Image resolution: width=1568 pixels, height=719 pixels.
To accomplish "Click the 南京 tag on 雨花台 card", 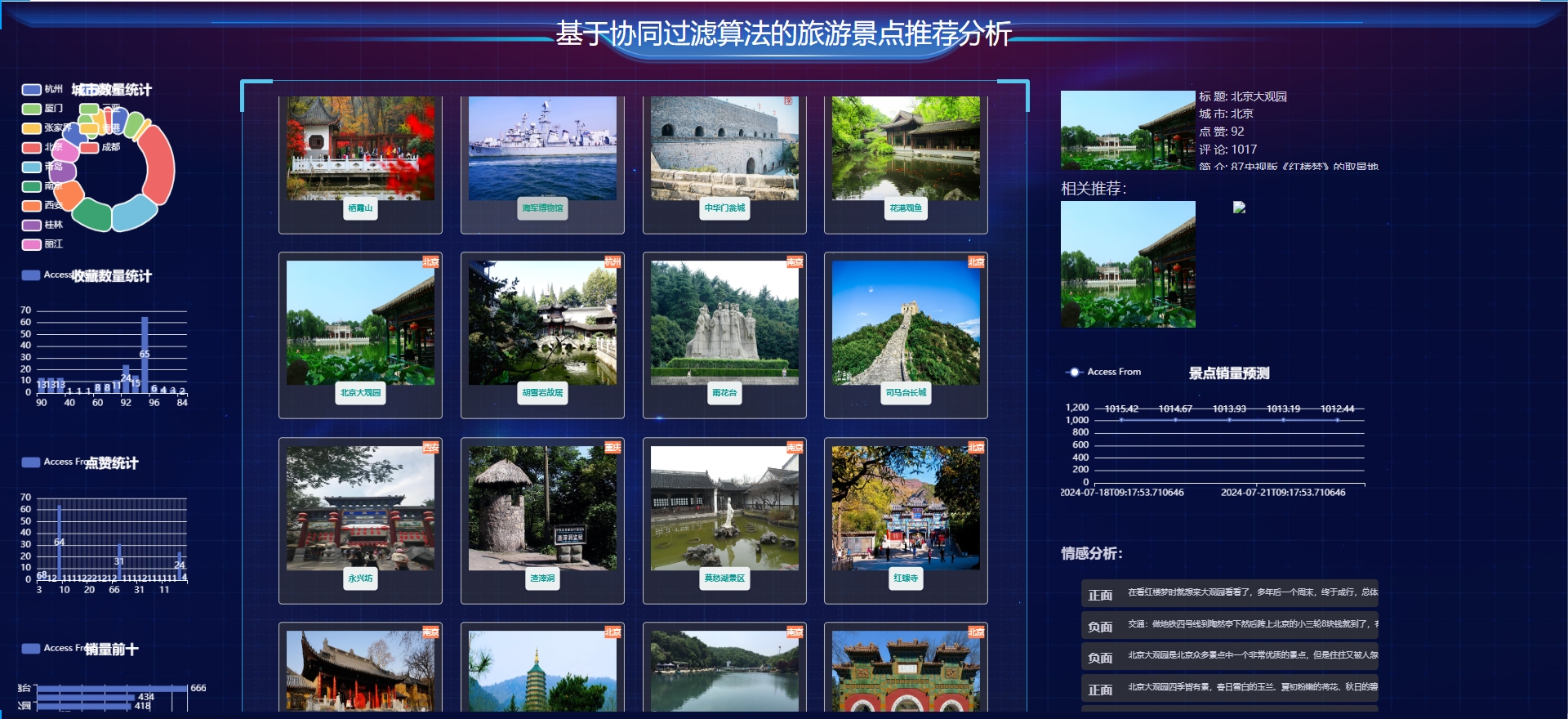I will pos(795,262).
